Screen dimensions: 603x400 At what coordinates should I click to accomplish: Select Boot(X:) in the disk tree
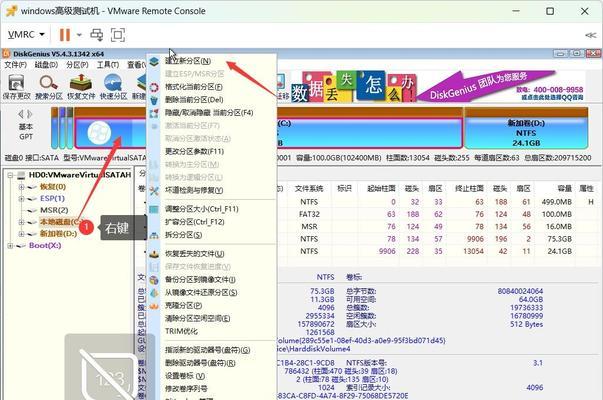coord(45,245)
